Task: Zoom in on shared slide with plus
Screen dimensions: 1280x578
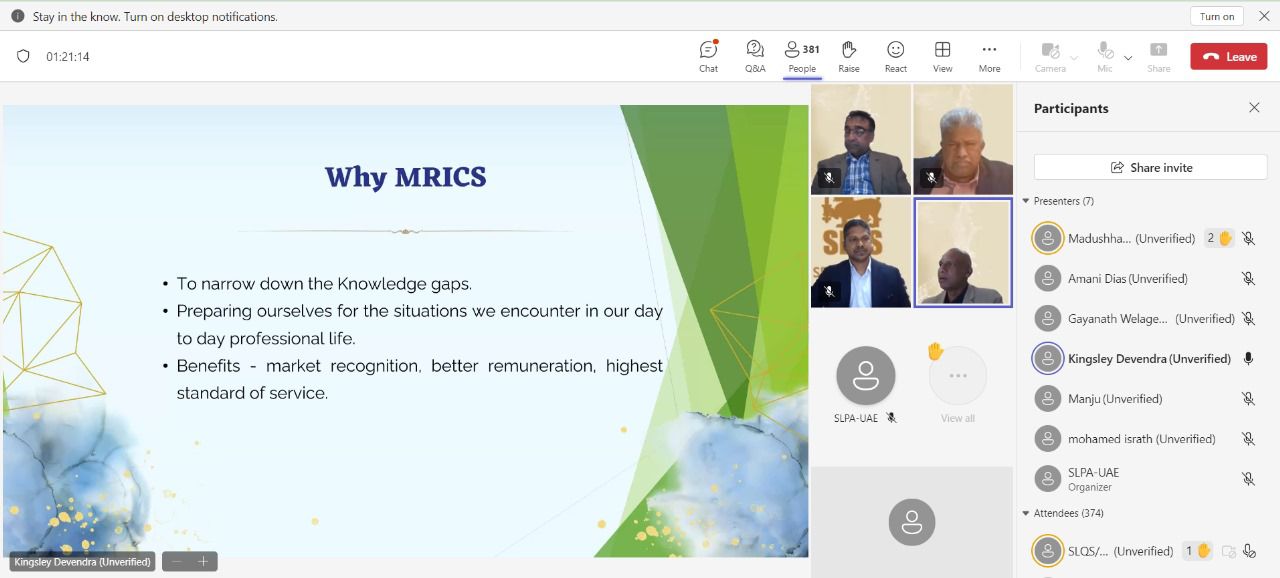Action: pos(203,562)
